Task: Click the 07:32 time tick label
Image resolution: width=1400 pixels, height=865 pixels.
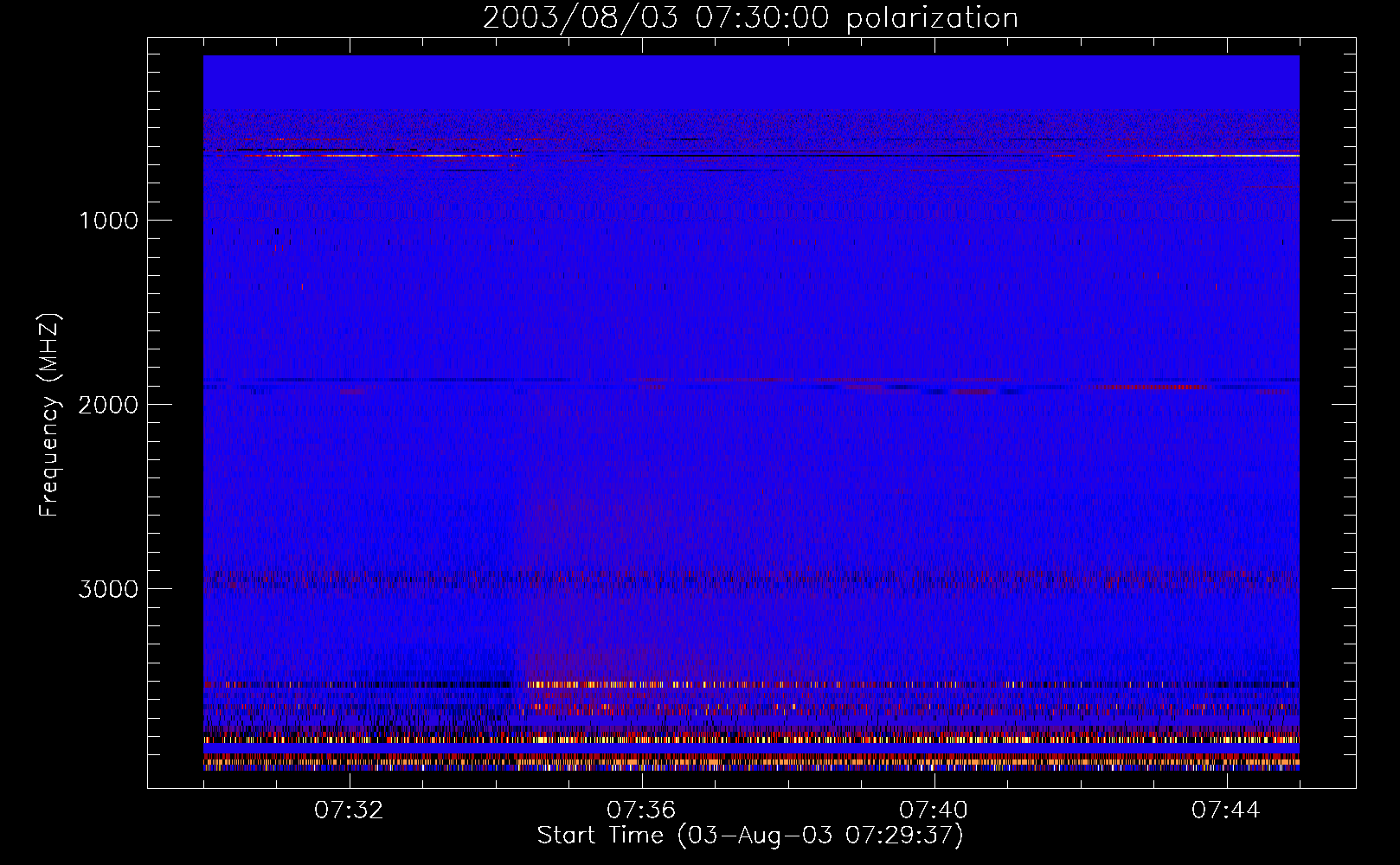Action: [x=349, y=810]
